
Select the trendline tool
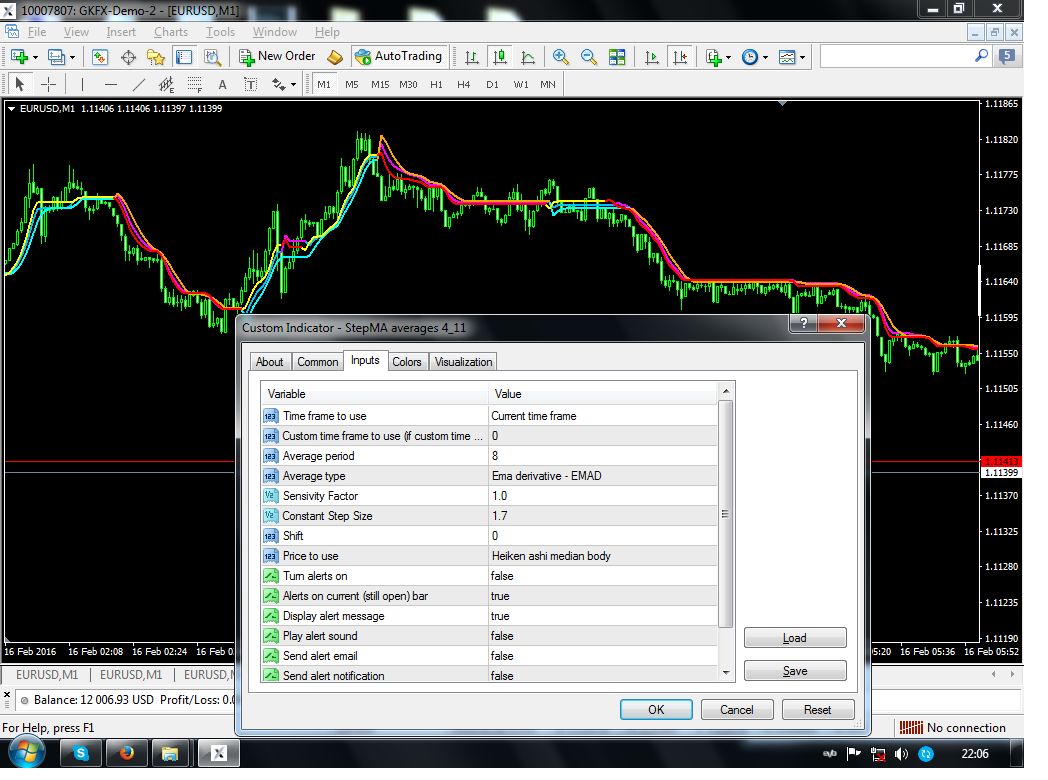(138, 84)
